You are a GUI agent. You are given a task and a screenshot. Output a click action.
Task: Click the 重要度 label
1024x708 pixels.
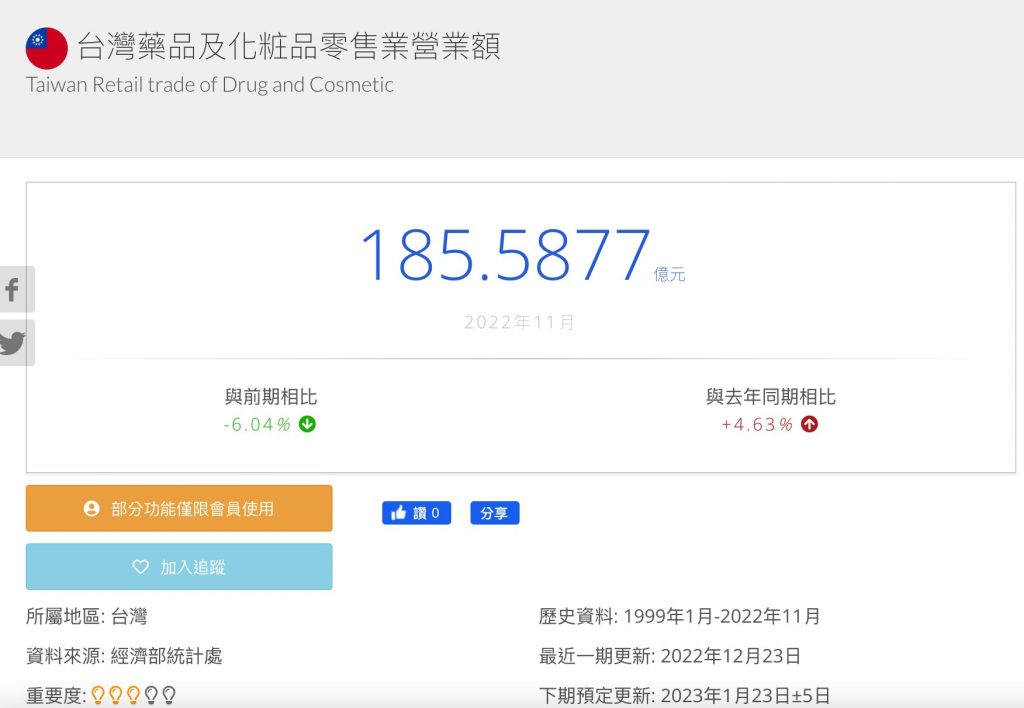pos(56,696)
